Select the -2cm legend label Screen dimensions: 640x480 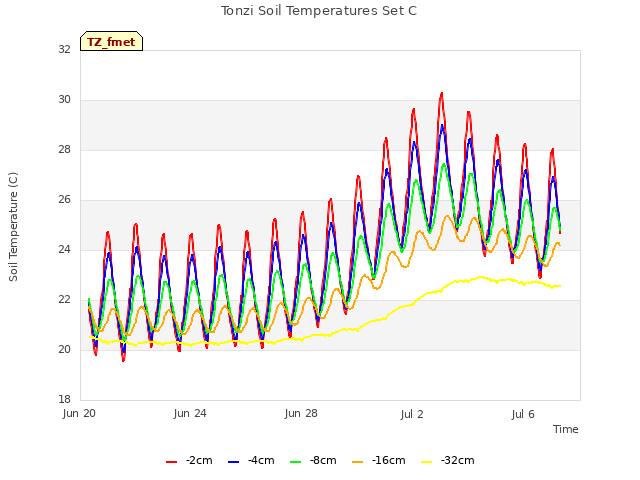[x=199, y=460]
